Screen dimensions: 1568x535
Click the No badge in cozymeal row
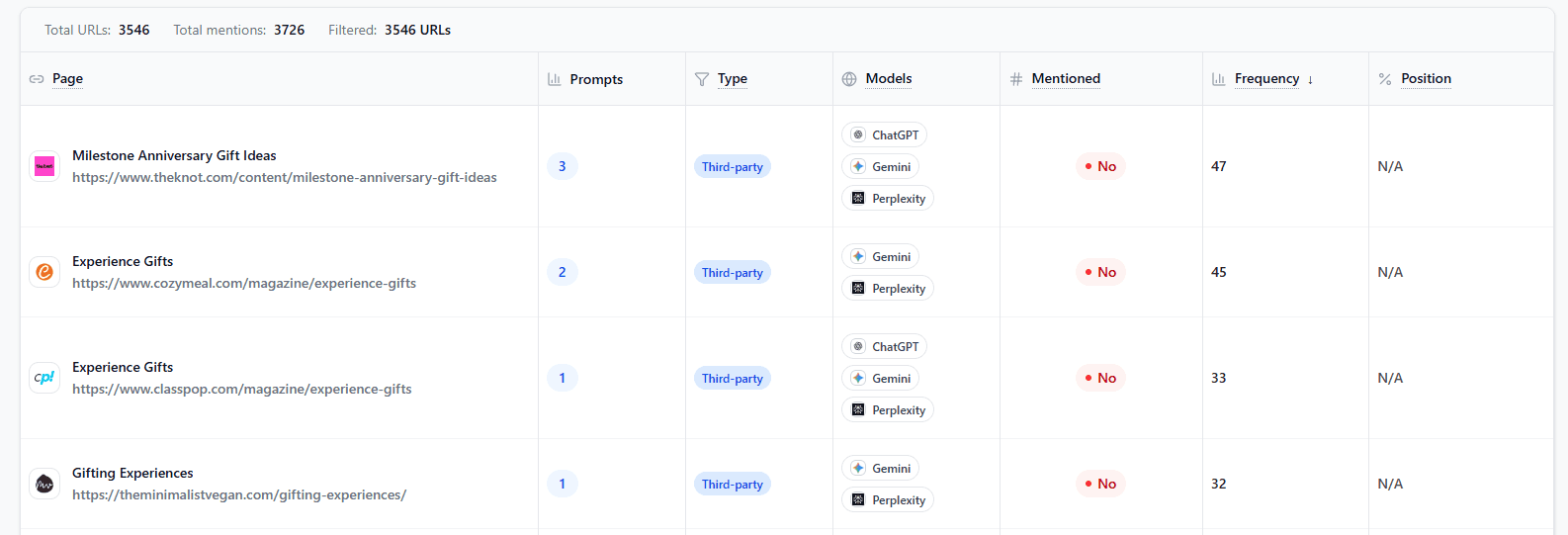[x=1100, y=272]
